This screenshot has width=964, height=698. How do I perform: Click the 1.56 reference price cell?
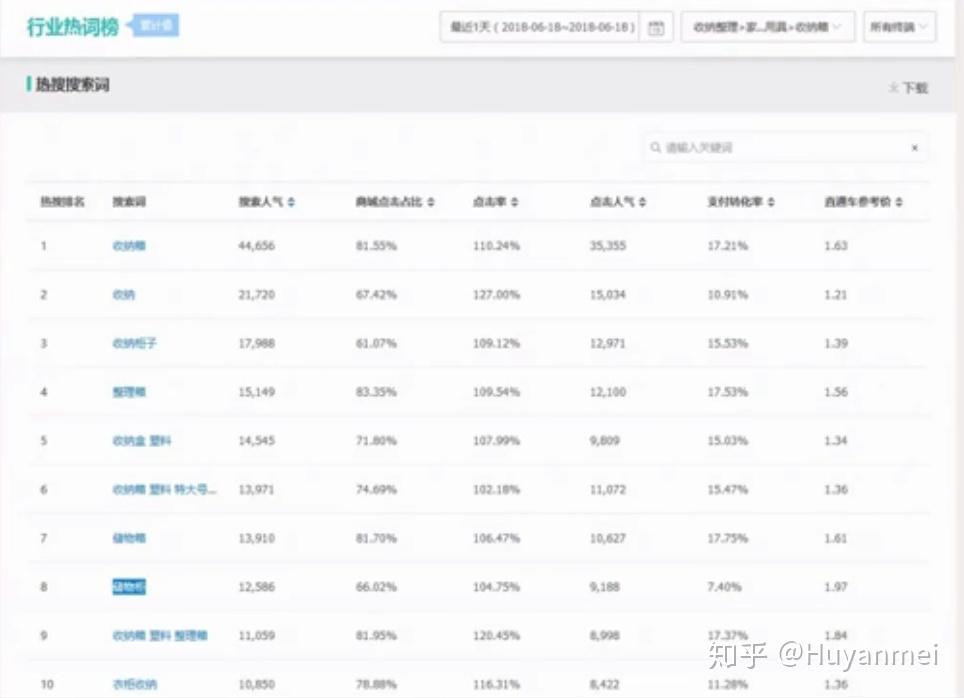tap(836, 392)
